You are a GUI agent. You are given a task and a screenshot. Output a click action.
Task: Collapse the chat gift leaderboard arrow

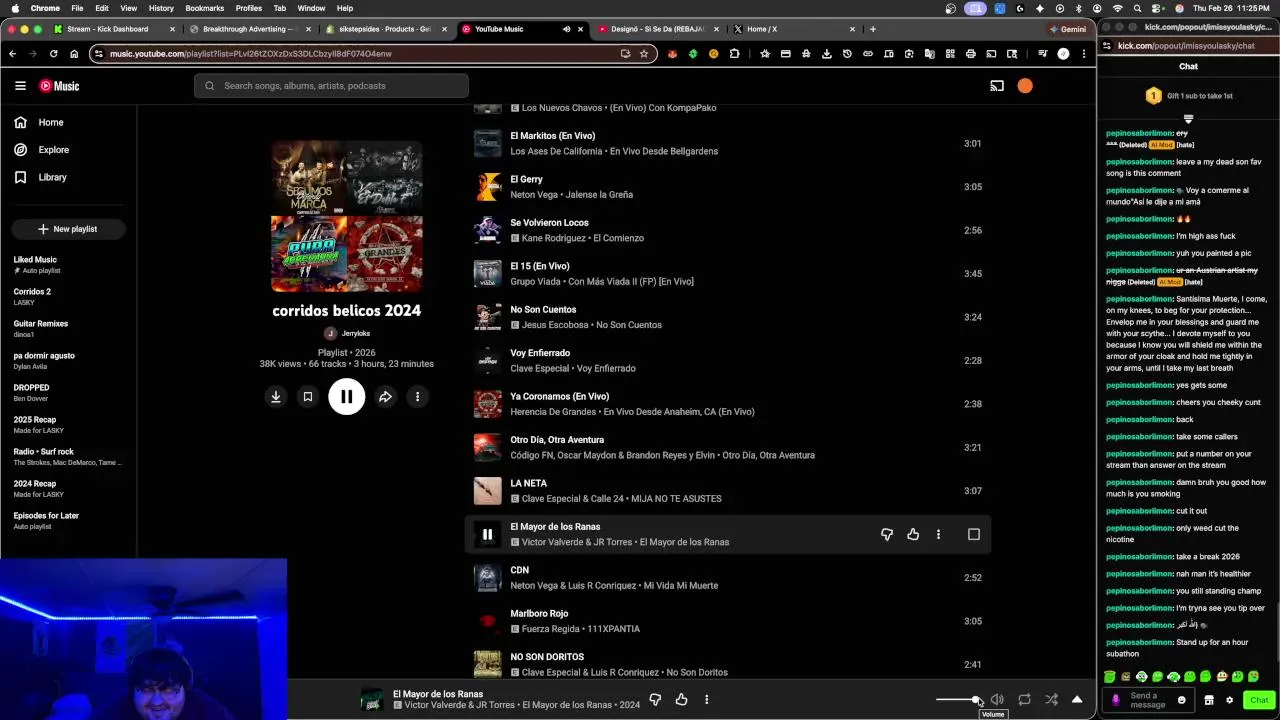point(1188,119)
